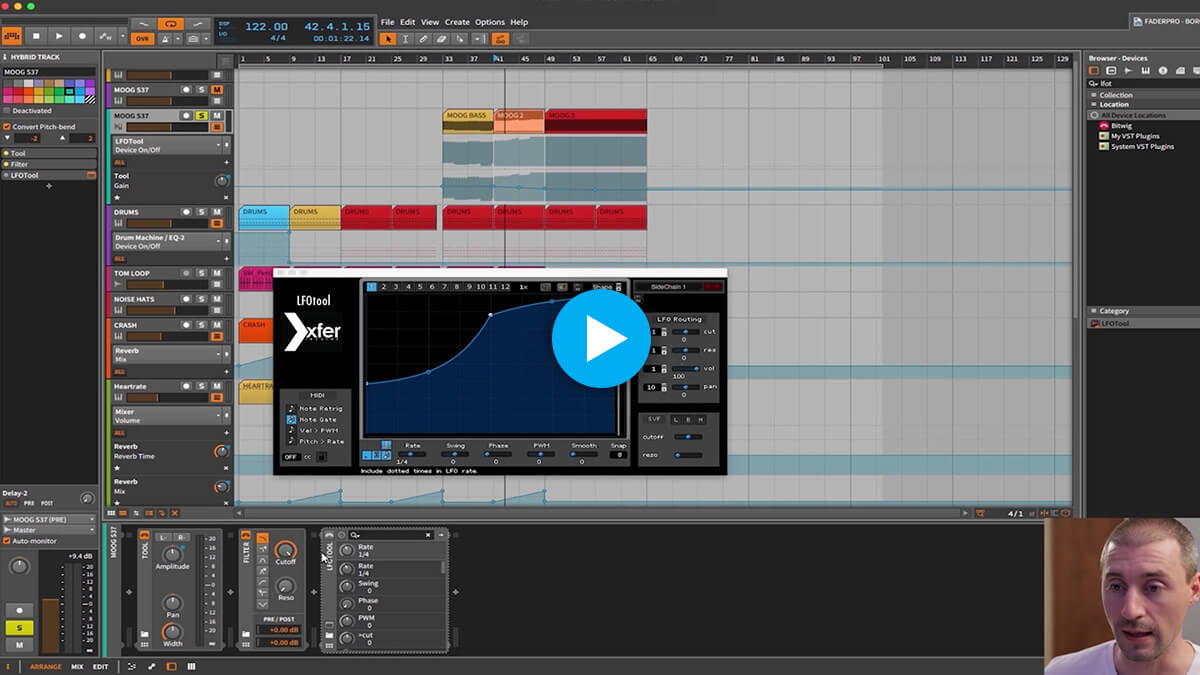Switch to the EDIT view

(x=100, y=666)
